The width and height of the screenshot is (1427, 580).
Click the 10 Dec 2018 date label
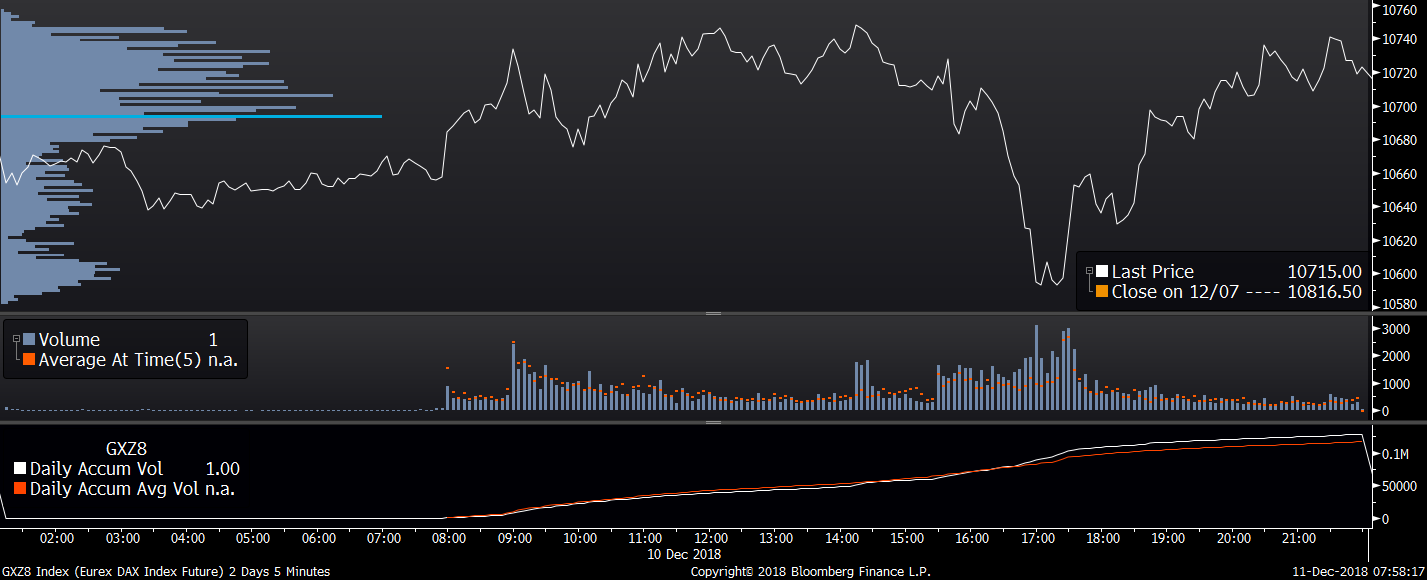point(683,554)
